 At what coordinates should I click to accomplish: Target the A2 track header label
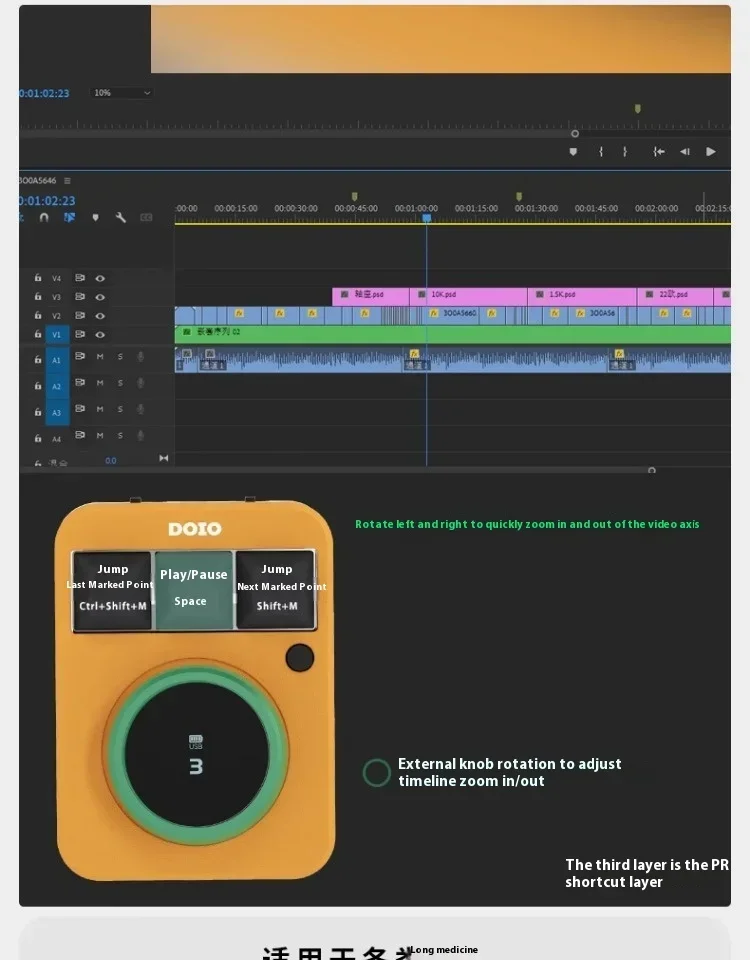(x=56, y=386)
